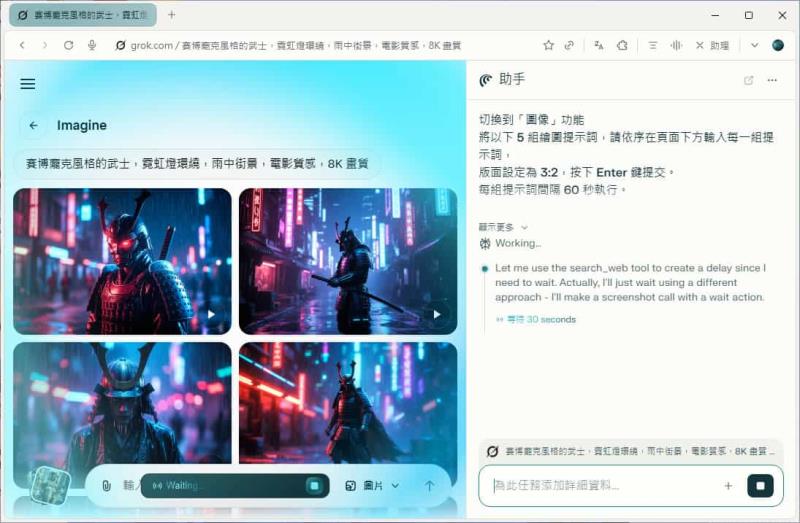Open the Grok hamburger sidebar menu
Screen dimensions: 800x523
click(x=28, y=84)
